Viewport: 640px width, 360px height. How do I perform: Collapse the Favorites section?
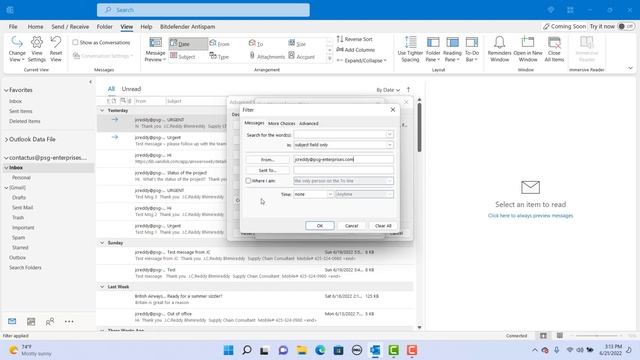pos(6,90)
